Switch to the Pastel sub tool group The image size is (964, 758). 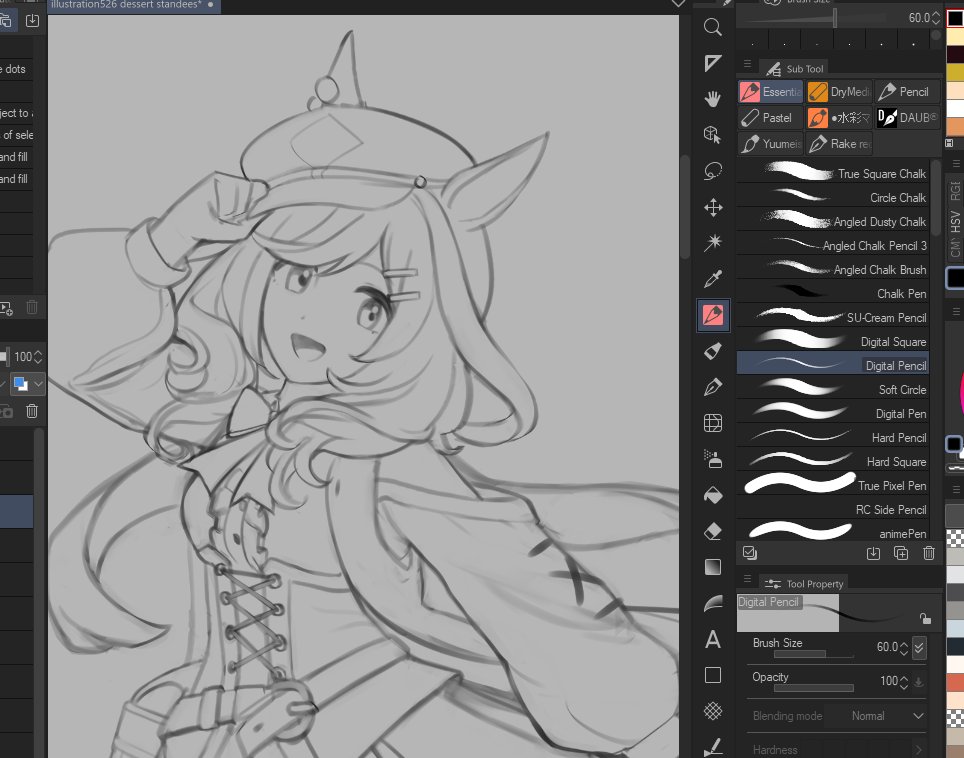coord(770,117)
